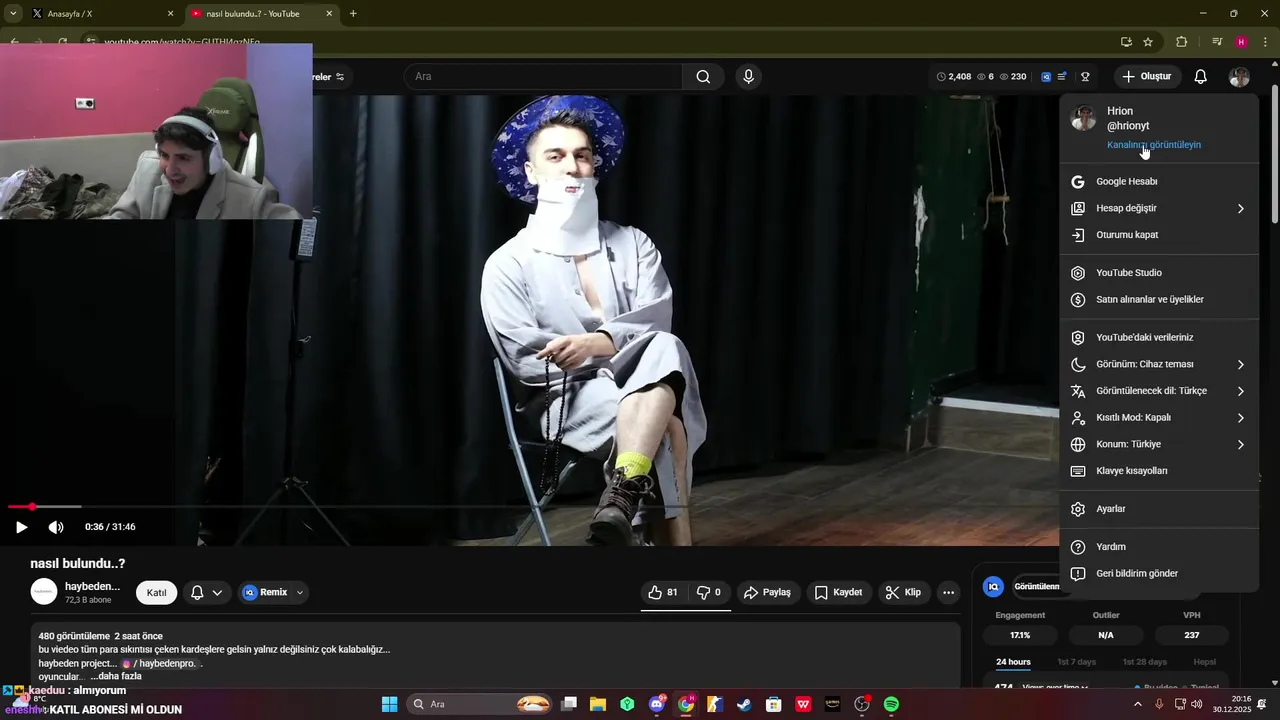Image resolution: width=1280 pixels, height=720 pixels.
Task: Open Yardım help entry
Action: [x=1159, y=547]
